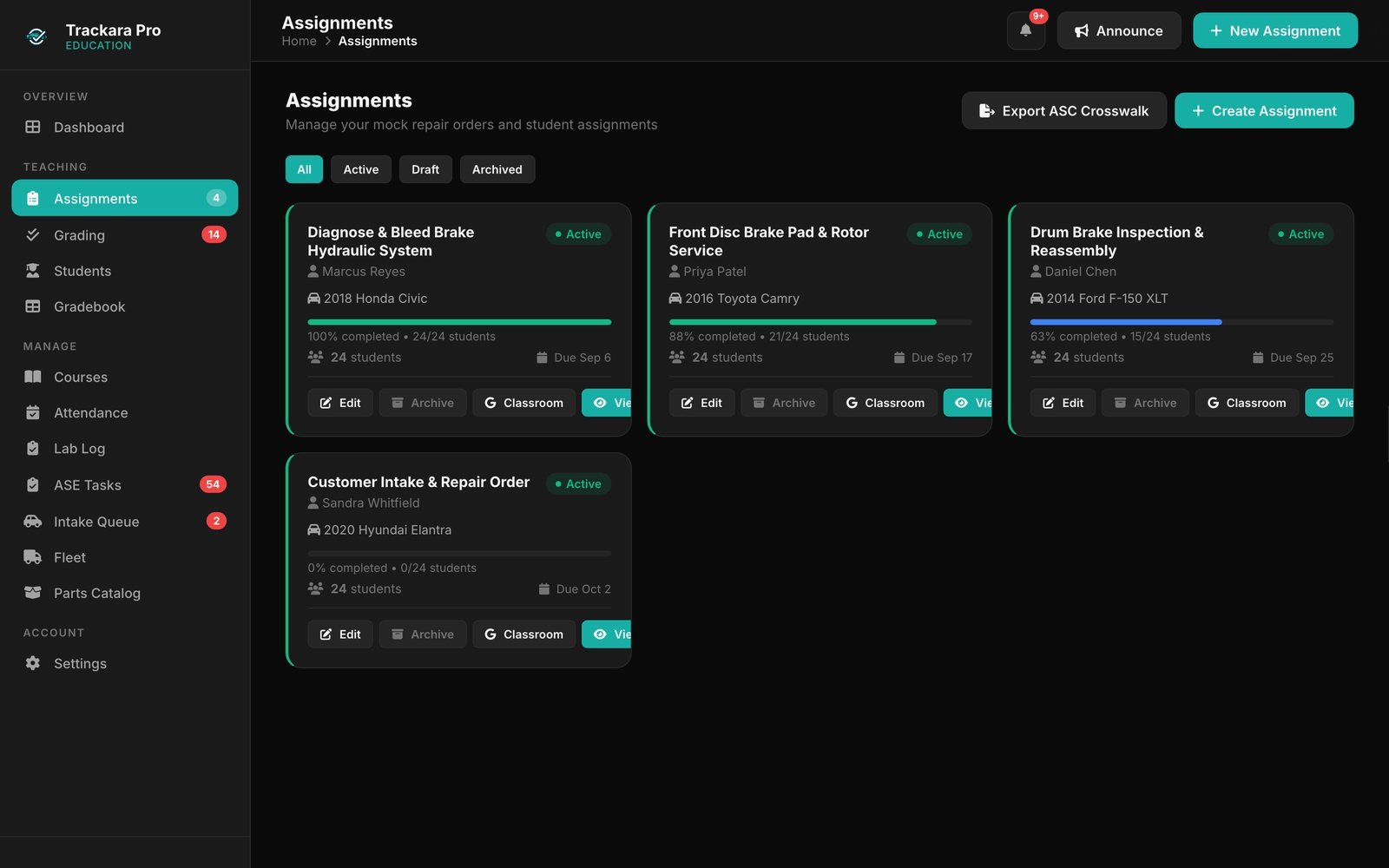Click the calendar icon by Due Oct 2
Image resolution: width=1389 pixels, height=868 pixels.
coord(544,589)
